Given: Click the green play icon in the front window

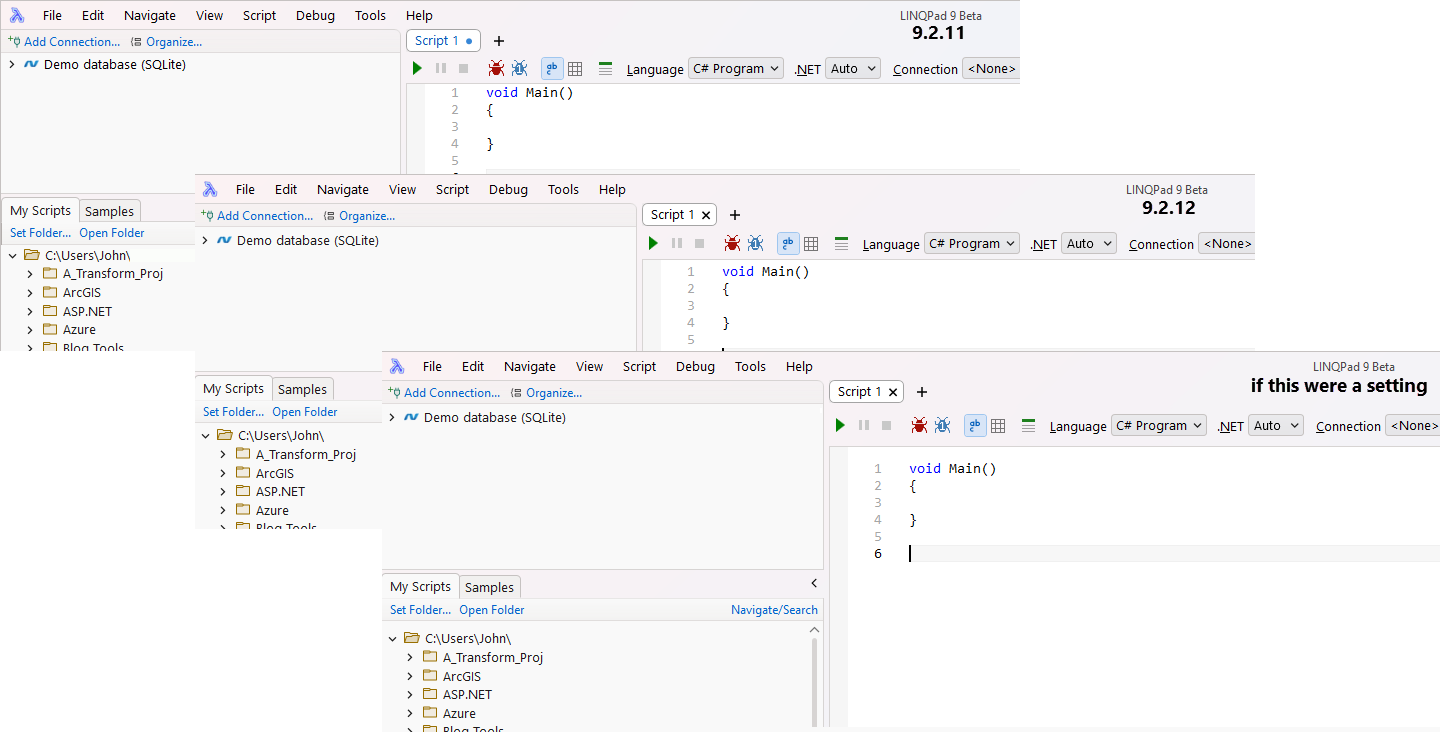Looking at the screenshot, I should [840, 425].
